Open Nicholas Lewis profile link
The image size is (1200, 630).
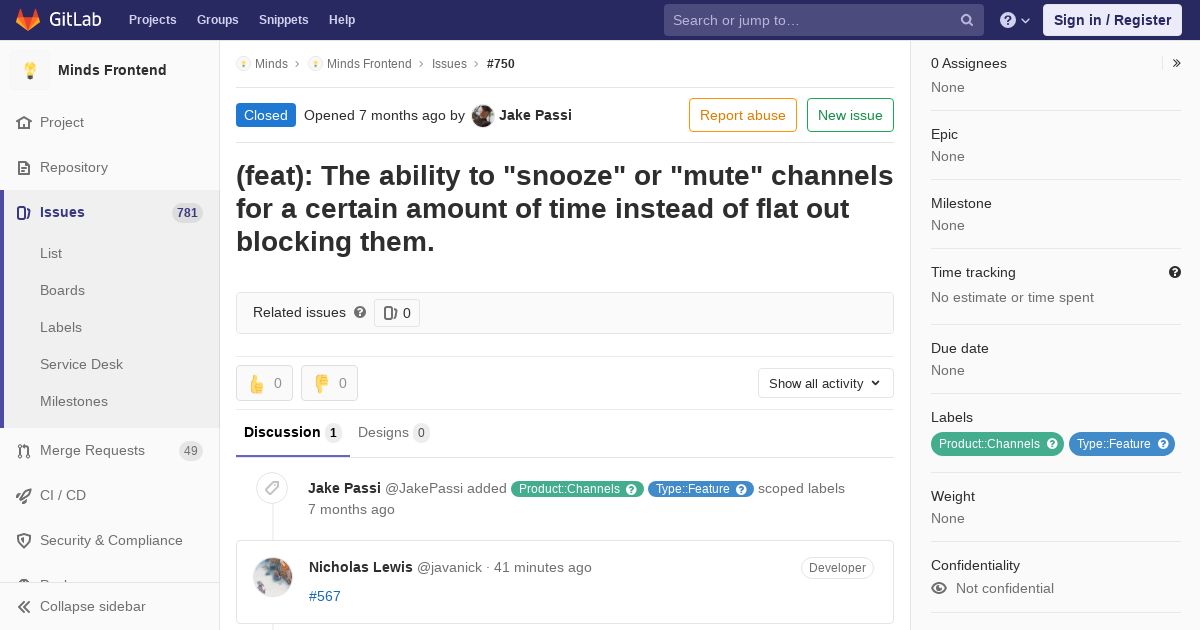[x=361, y=567]
